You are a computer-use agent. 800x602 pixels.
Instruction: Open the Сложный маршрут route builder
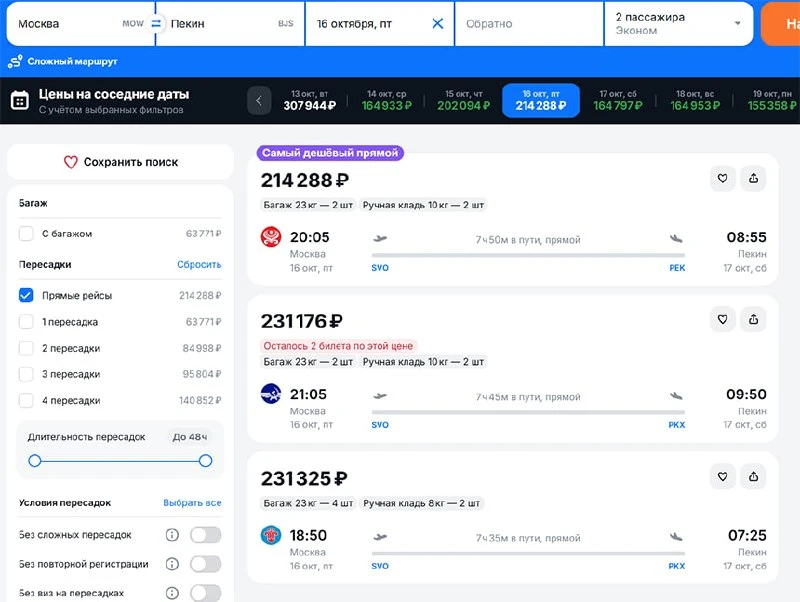(62, 61)
